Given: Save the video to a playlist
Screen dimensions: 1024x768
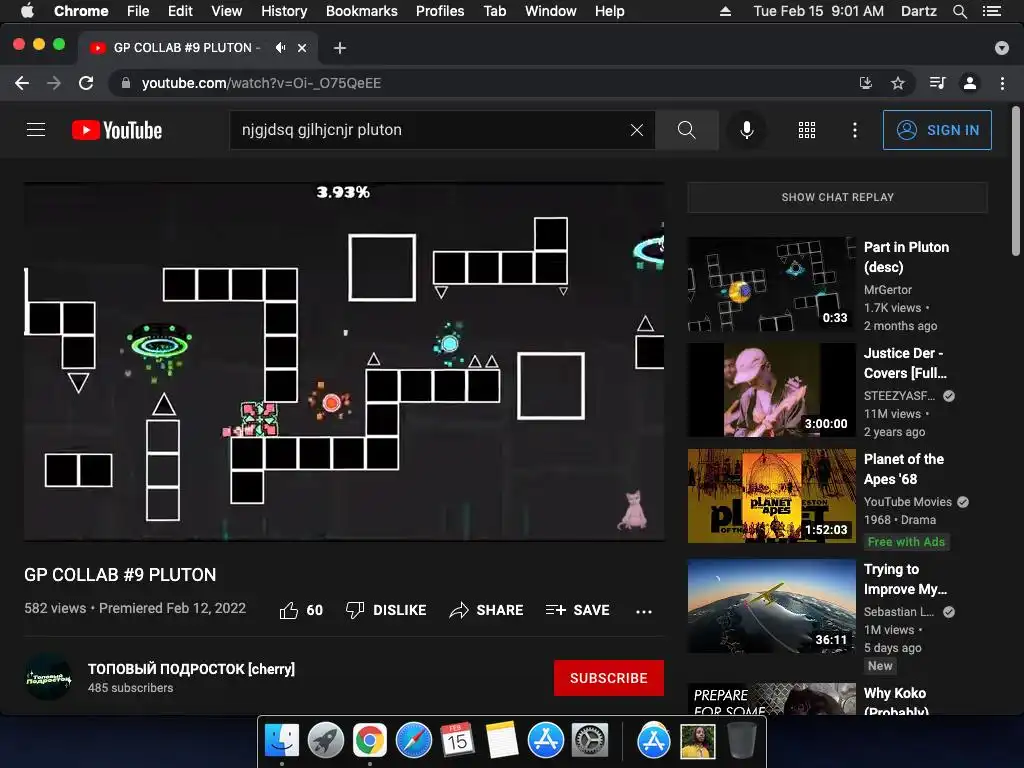Looking at the screenshot, I should point(577,610).
